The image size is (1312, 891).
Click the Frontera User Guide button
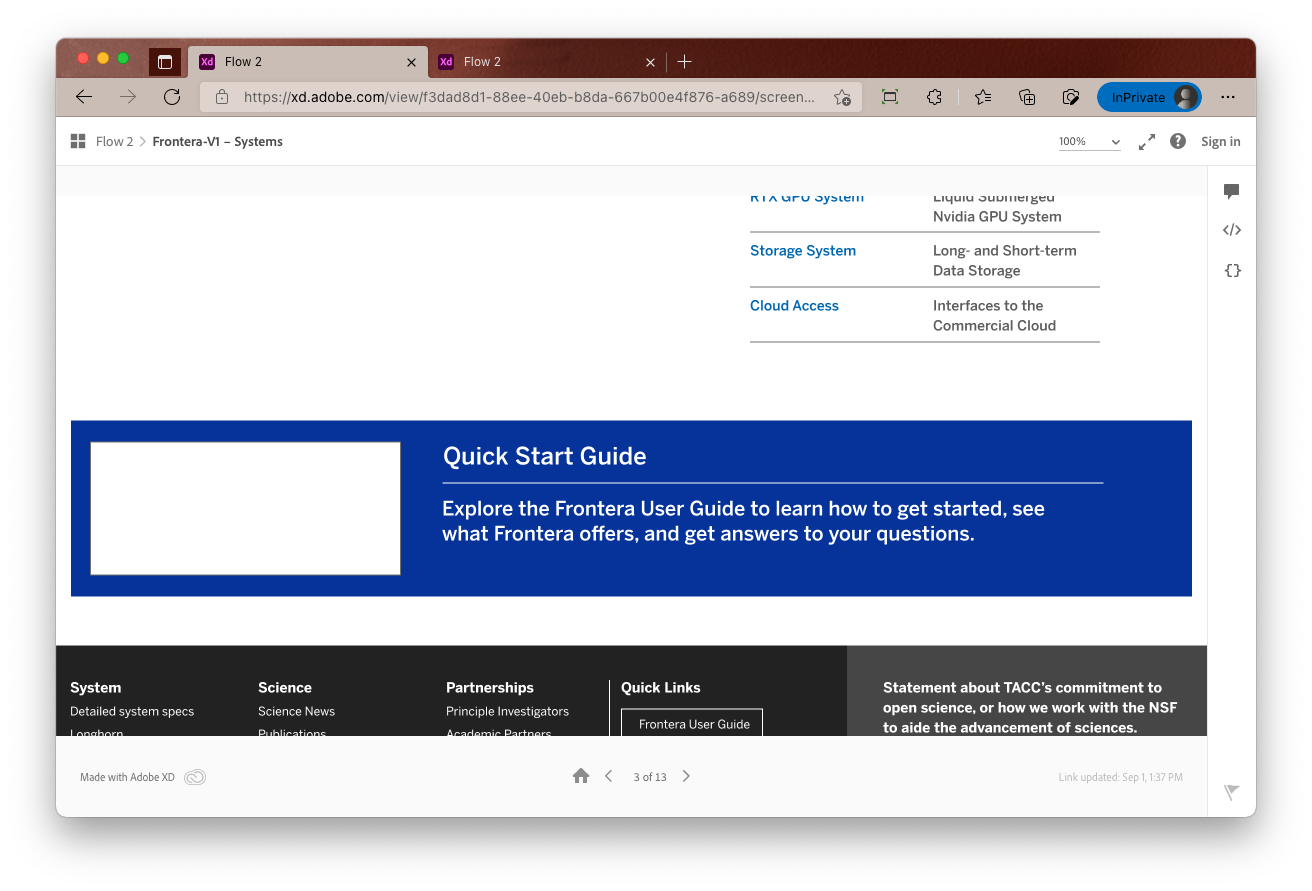point(692,723)
